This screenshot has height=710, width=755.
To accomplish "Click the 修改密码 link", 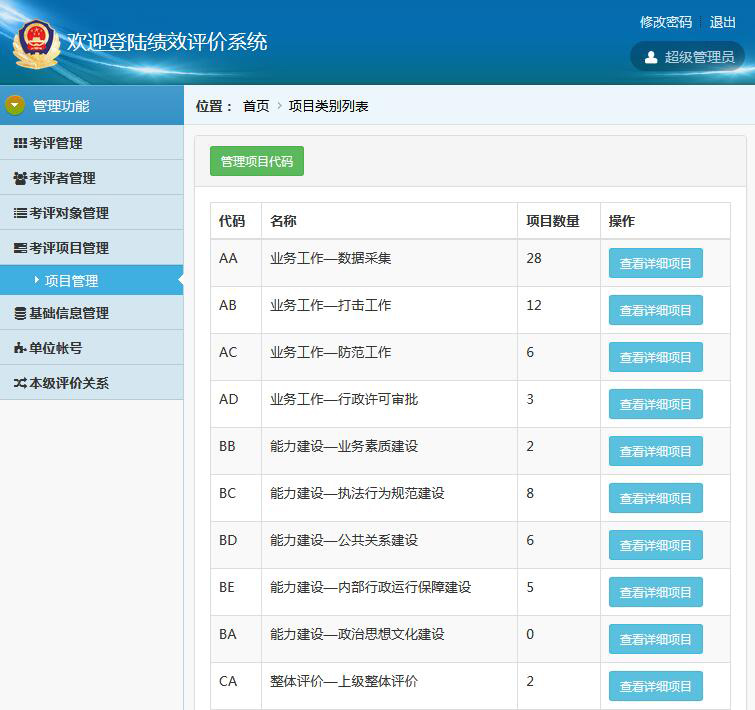I will click(665, 22).
